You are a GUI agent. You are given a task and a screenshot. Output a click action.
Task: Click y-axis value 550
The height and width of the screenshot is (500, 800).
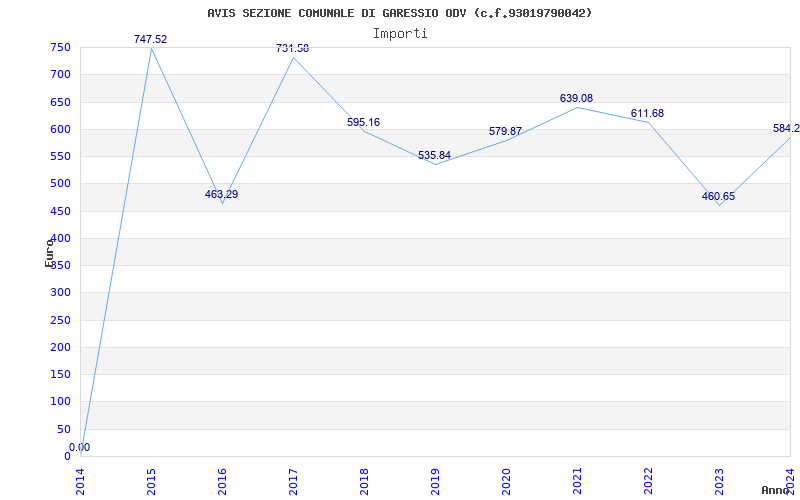pos(60,157)
